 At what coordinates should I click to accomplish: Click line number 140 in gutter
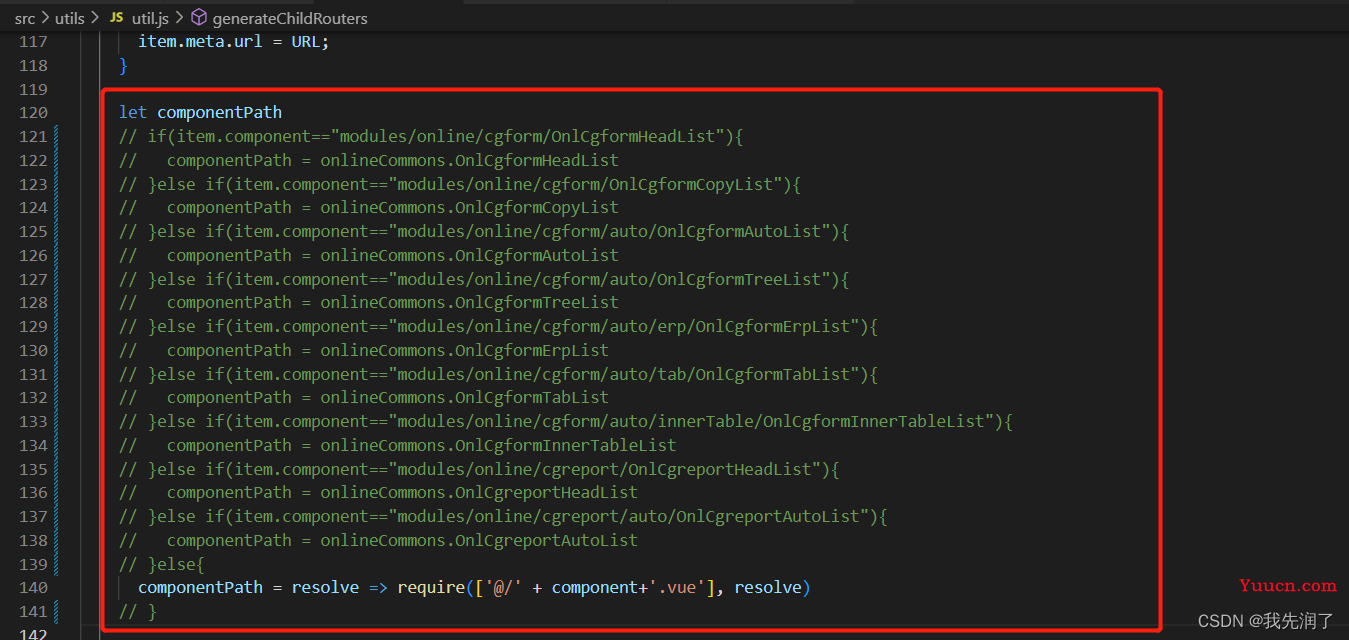pyautogui.click(x=34, y=588)
